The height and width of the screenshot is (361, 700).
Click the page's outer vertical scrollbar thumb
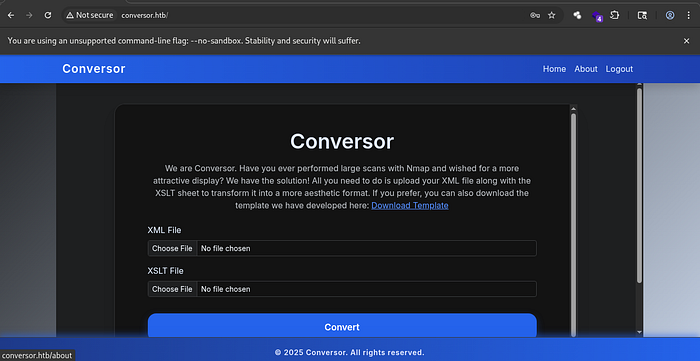tap(639, 185)
